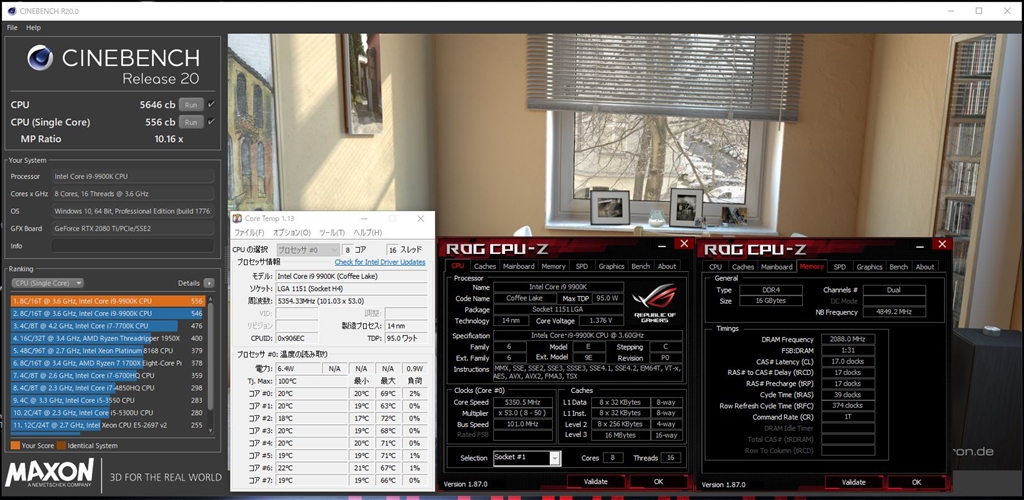Open the Help menu in Cinebench

coord(33,27)
